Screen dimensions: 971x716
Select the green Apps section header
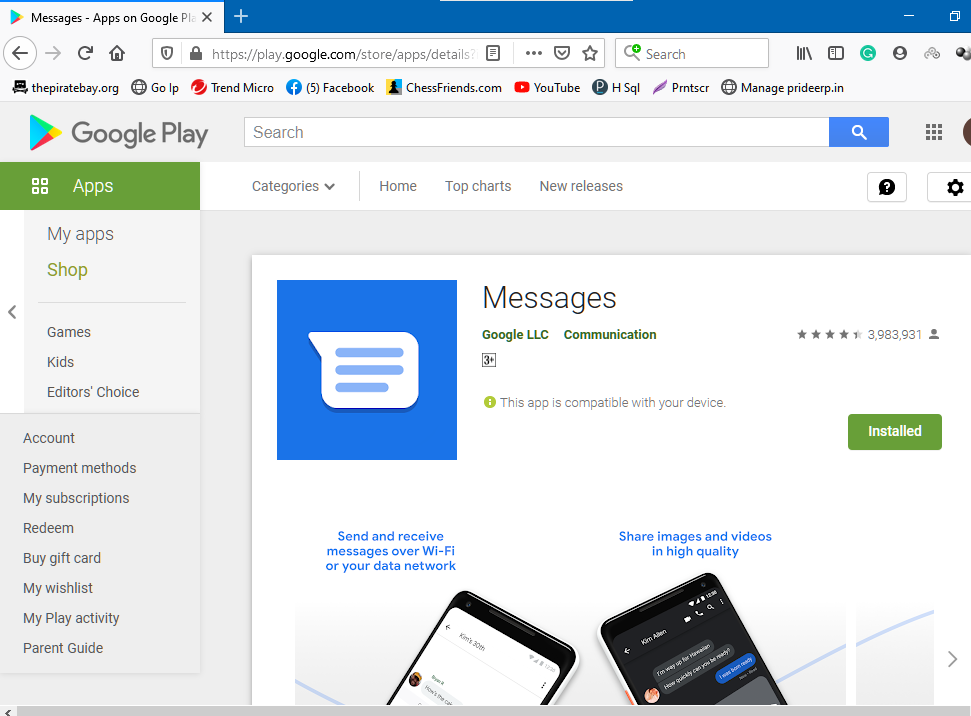click(100, 186)
